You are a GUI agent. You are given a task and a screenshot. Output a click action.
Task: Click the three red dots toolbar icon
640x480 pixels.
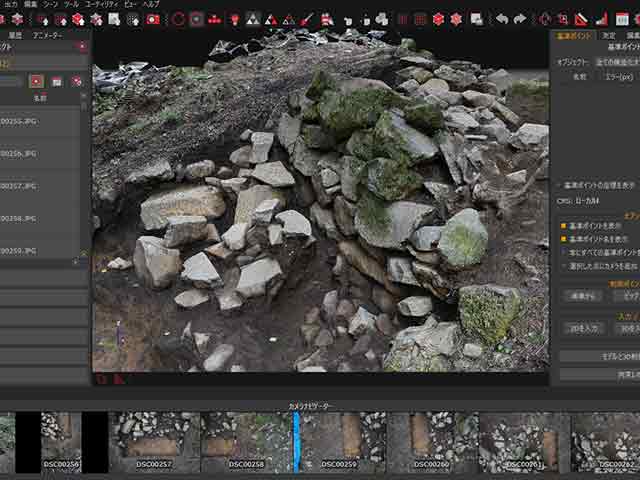pos(215,19)
